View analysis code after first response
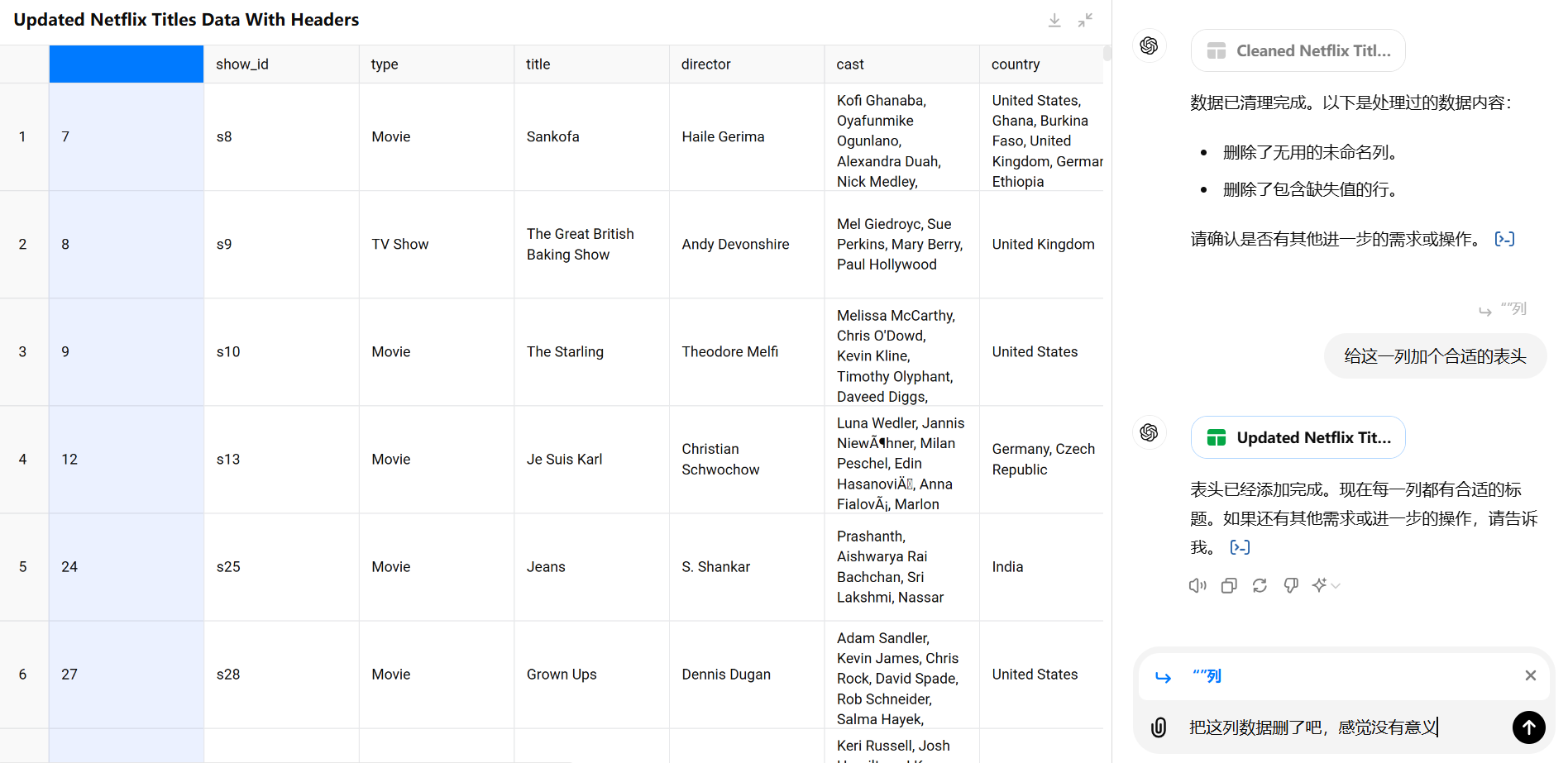The height and width of the screenshot is (763, 1568). pyautogui.click(x=1504, y=240)
